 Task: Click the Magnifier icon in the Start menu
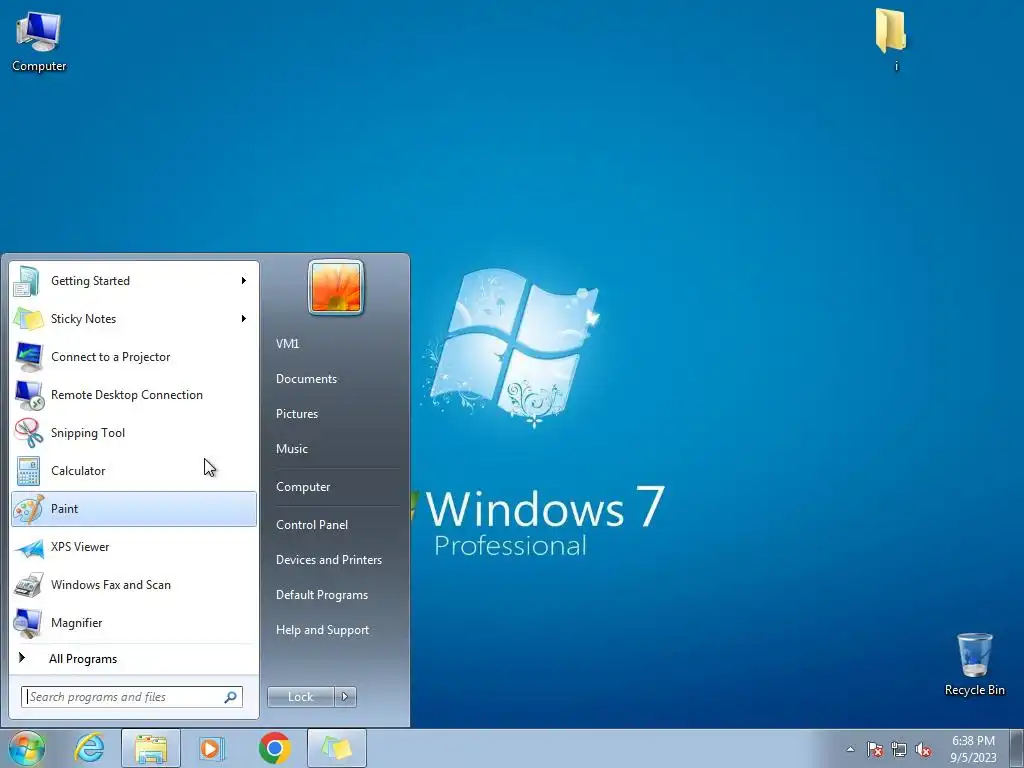(29, 623)
